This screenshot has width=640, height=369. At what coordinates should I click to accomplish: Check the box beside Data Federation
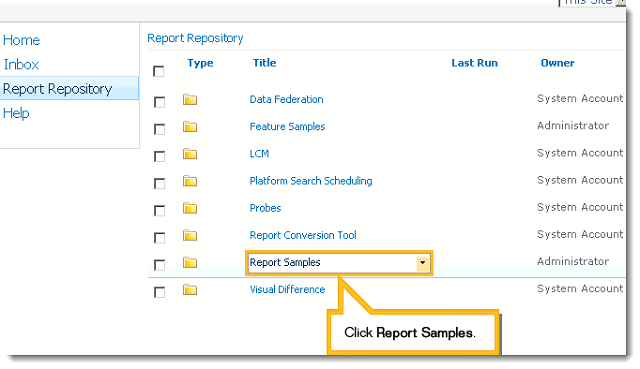point(160,102)
